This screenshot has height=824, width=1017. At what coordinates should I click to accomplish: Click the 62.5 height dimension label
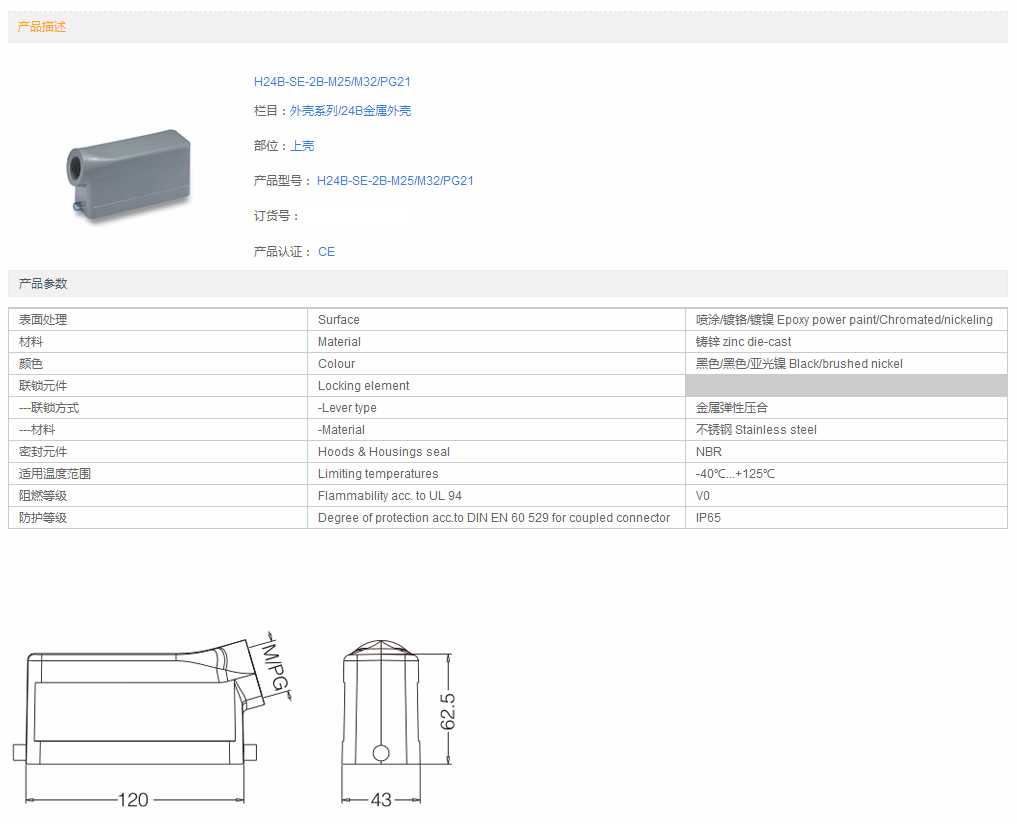449,711
